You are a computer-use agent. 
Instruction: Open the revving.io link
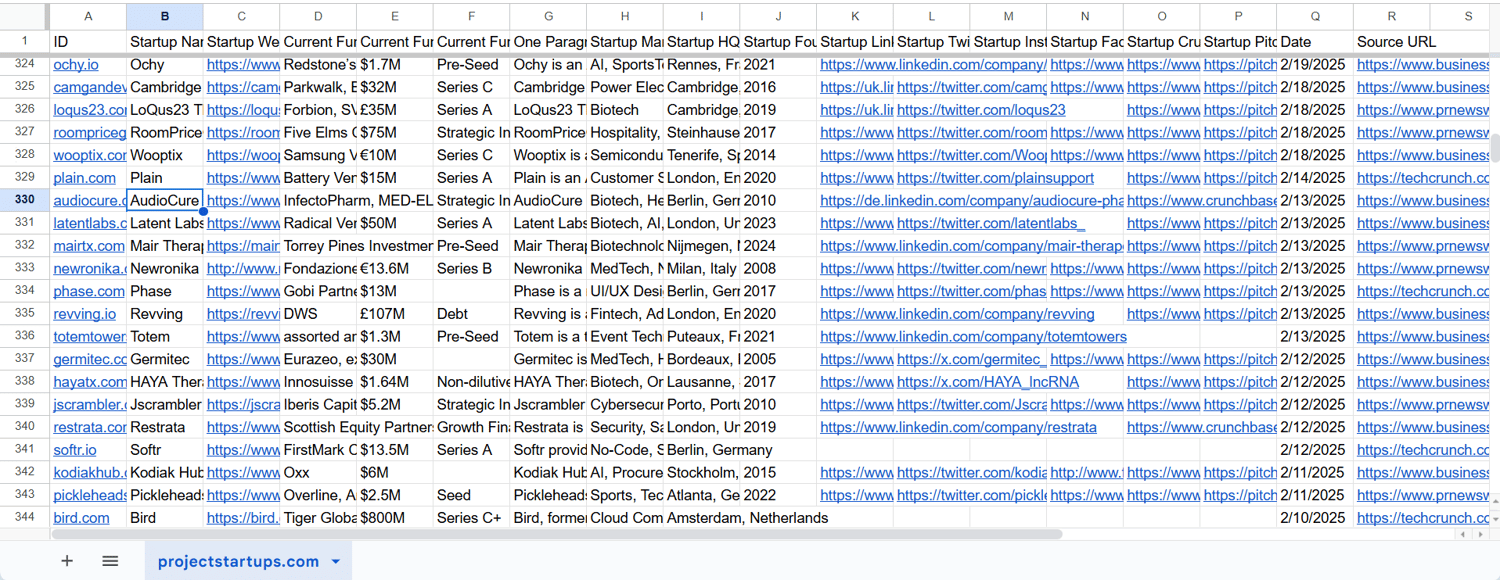84,313
